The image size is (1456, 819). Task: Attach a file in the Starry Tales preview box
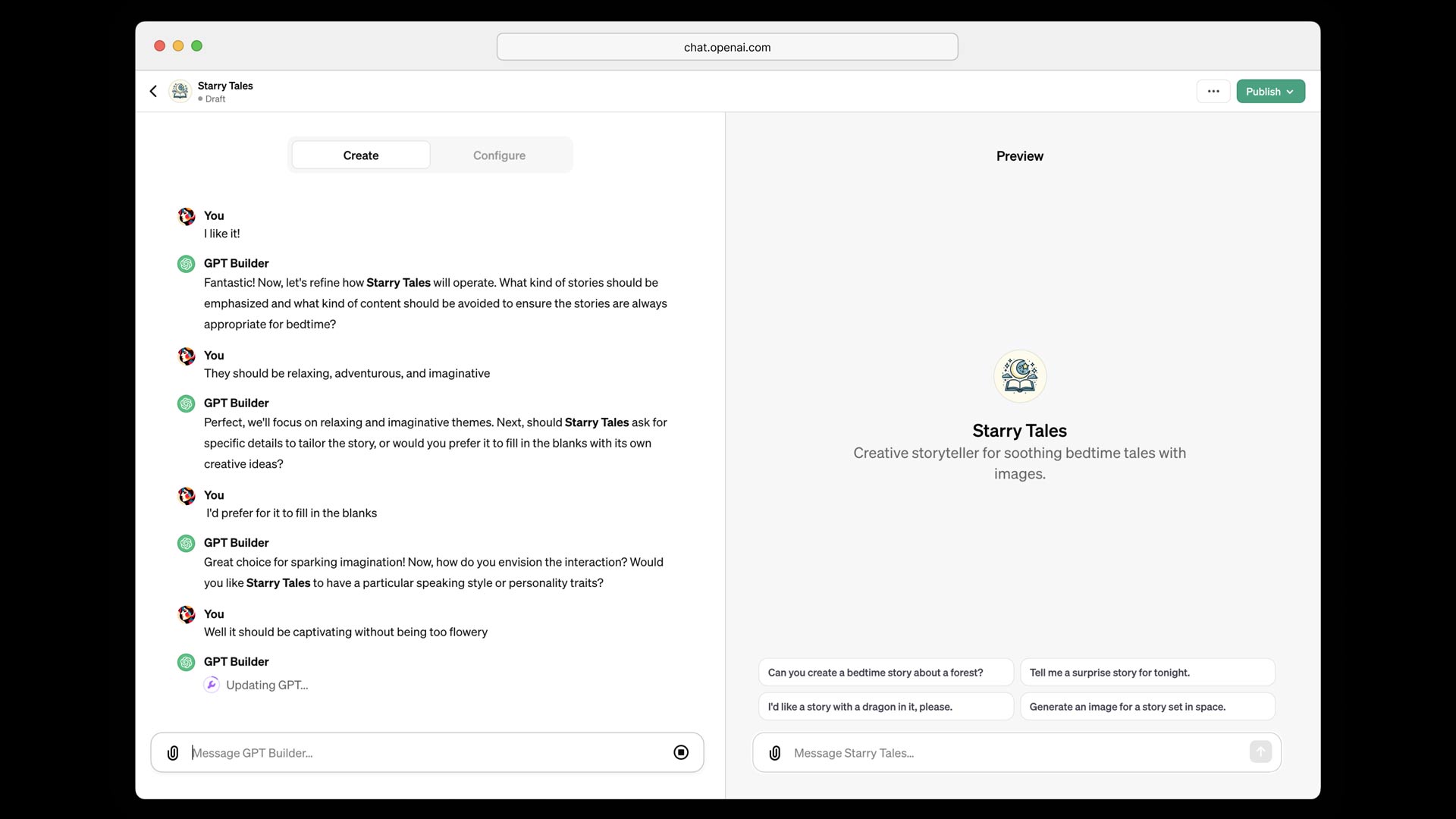click(x=775, y=752)
